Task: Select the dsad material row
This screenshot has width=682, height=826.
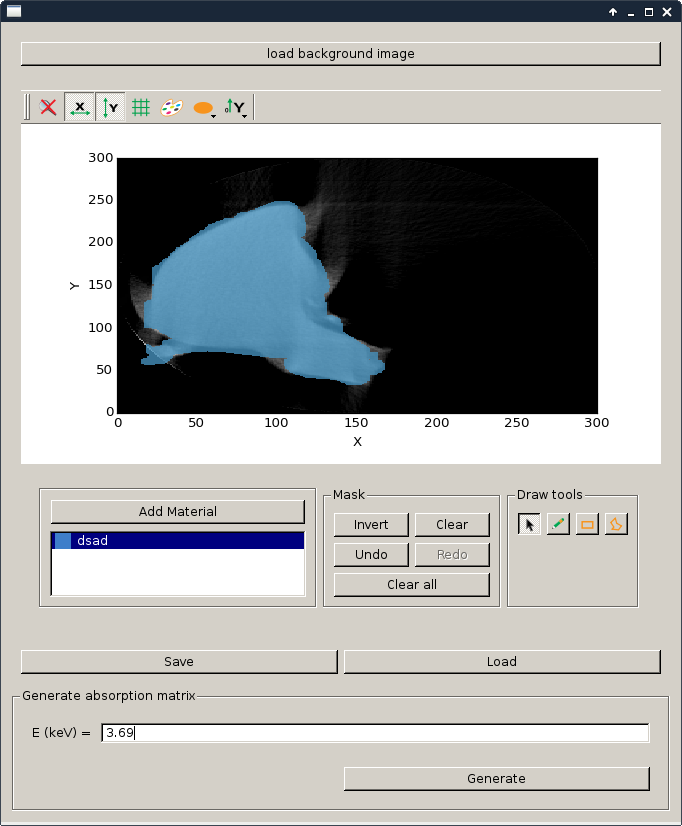Action: pos(178,540)
